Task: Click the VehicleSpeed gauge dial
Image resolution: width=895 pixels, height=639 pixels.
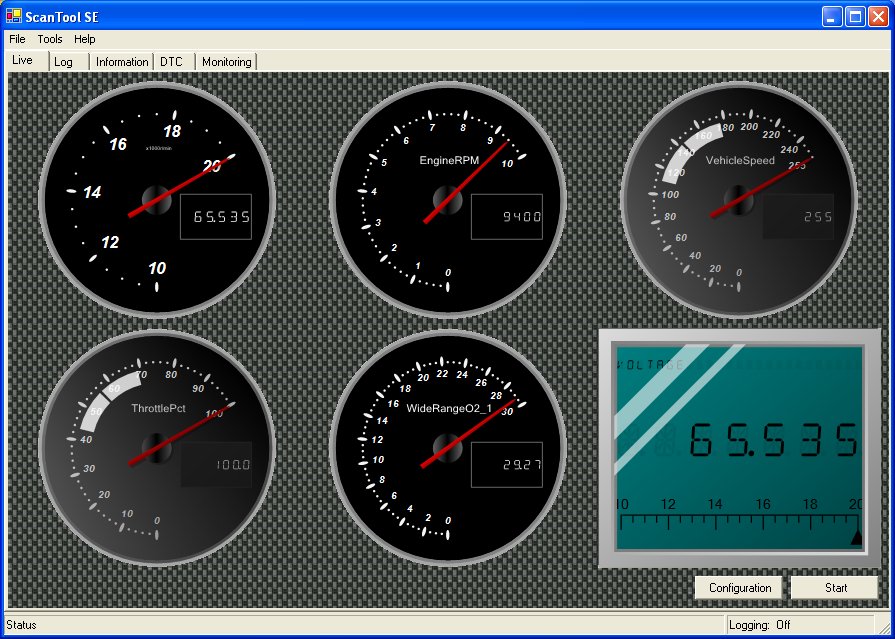Action: pos(739,198)
